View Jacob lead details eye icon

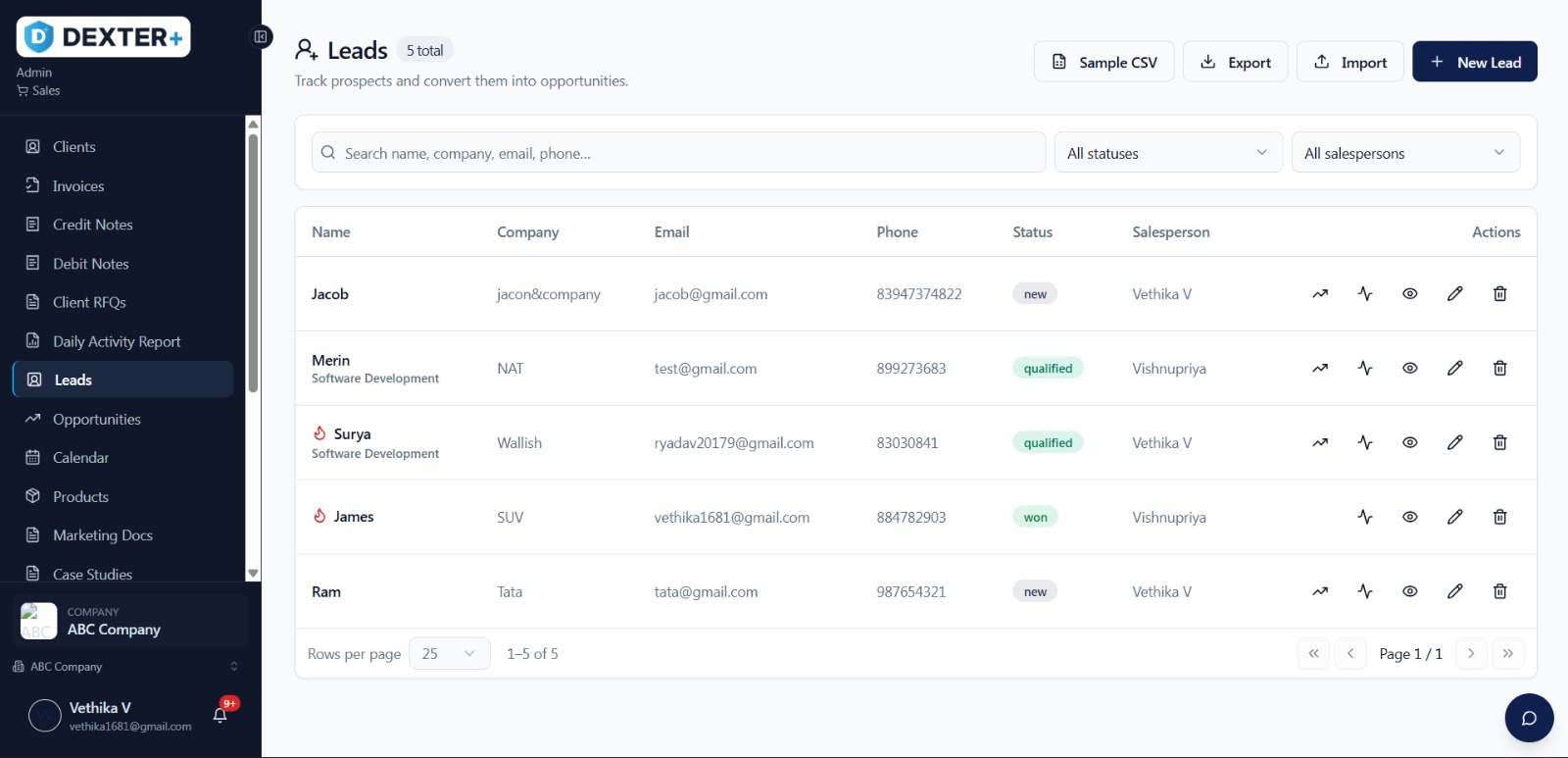click(x=1410, y=294)
